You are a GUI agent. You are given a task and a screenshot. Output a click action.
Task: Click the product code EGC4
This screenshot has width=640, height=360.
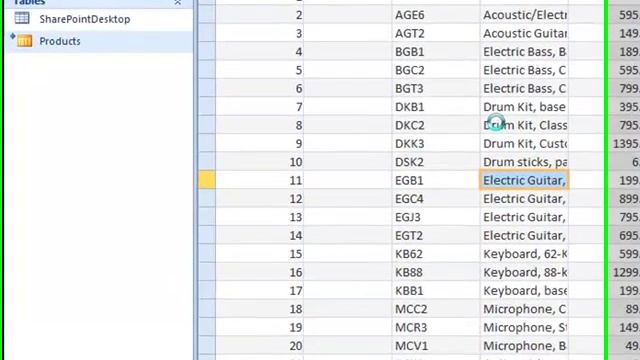click(x=409, y=199)
